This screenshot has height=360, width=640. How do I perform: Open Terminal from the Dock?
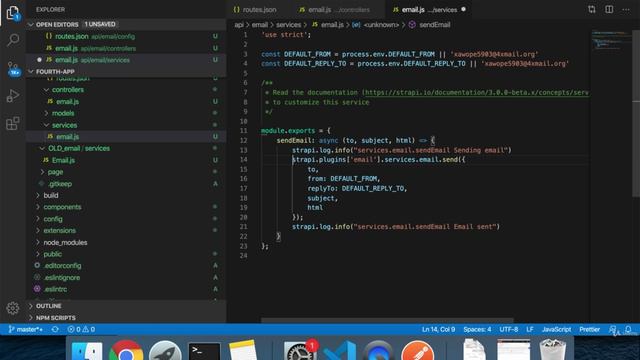pyautogui.click(x=204, y=351)
